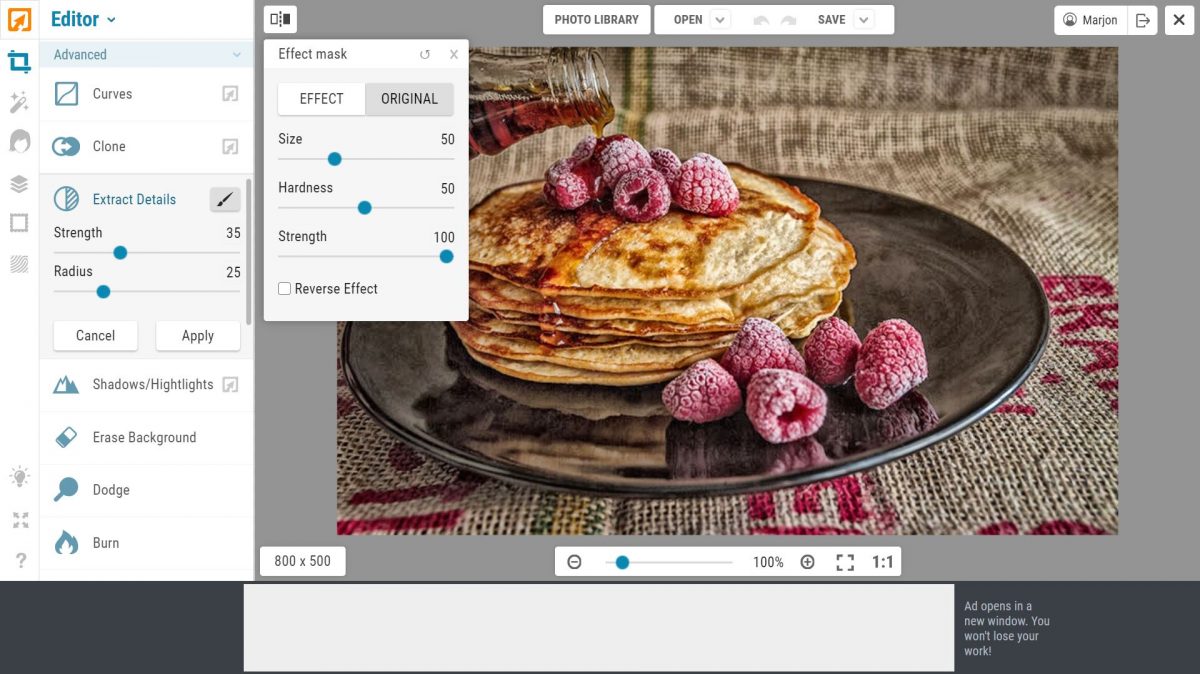Viewport: 1200px width, 674px height.
Task: Click the before/after split view icon
Action: 280,18
